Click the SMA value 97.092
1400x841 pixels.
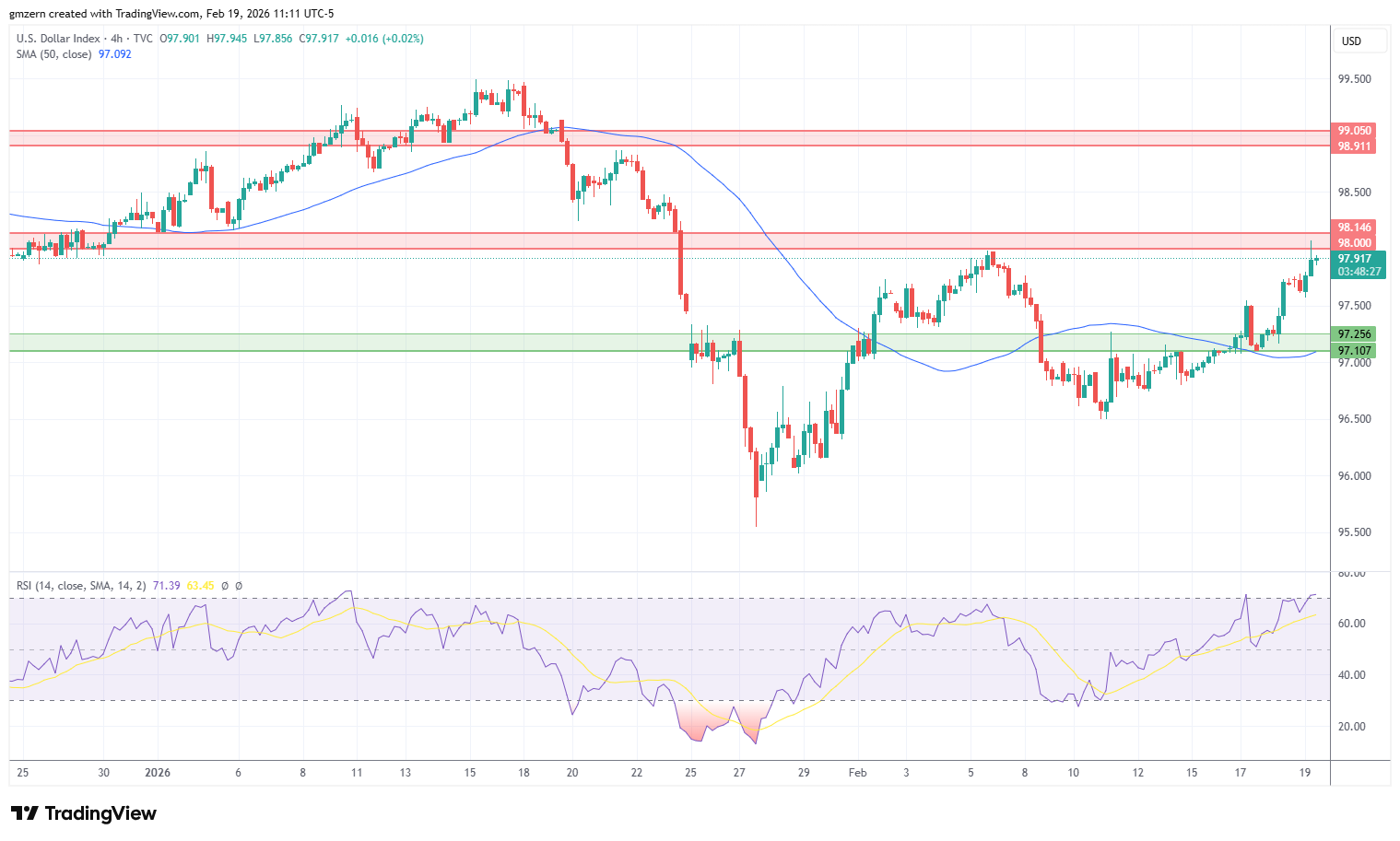pyautogui.click(x=115, y=54)
